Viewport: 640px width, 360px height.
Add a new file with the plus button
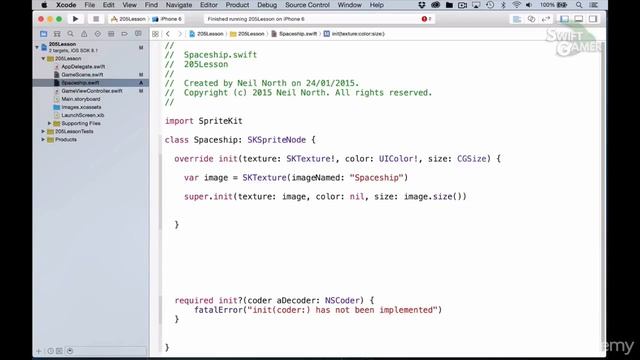(x=39, y=351)
